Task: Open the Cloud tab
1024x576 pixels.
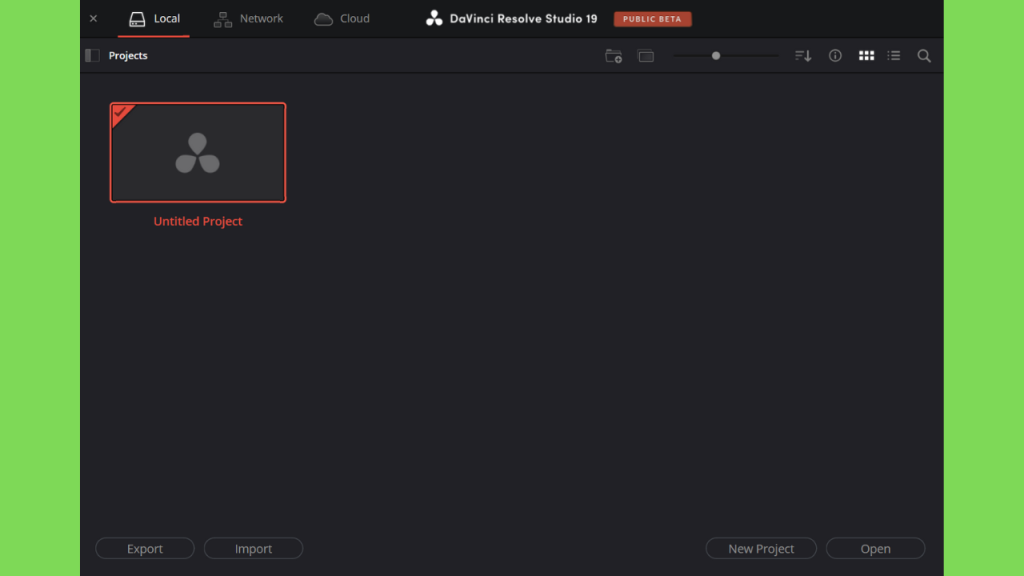Action: click(x=342, y=19)
